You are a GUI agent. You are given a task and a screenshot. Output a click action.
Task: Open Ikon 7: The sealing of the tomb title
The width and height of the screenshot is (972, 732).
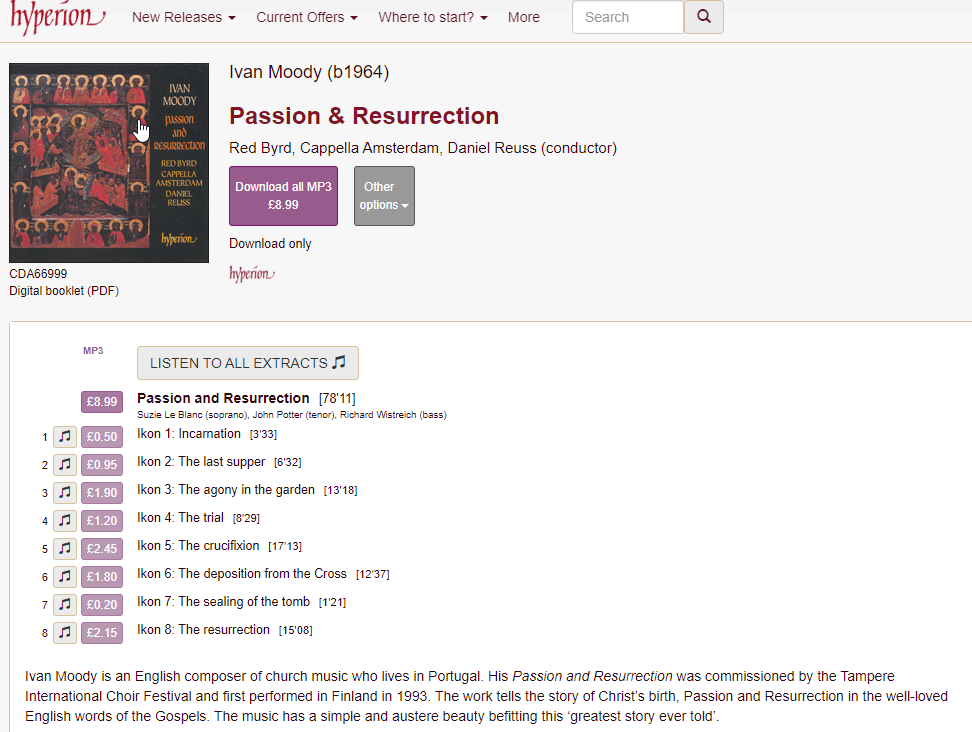click(x=223, y=601)
